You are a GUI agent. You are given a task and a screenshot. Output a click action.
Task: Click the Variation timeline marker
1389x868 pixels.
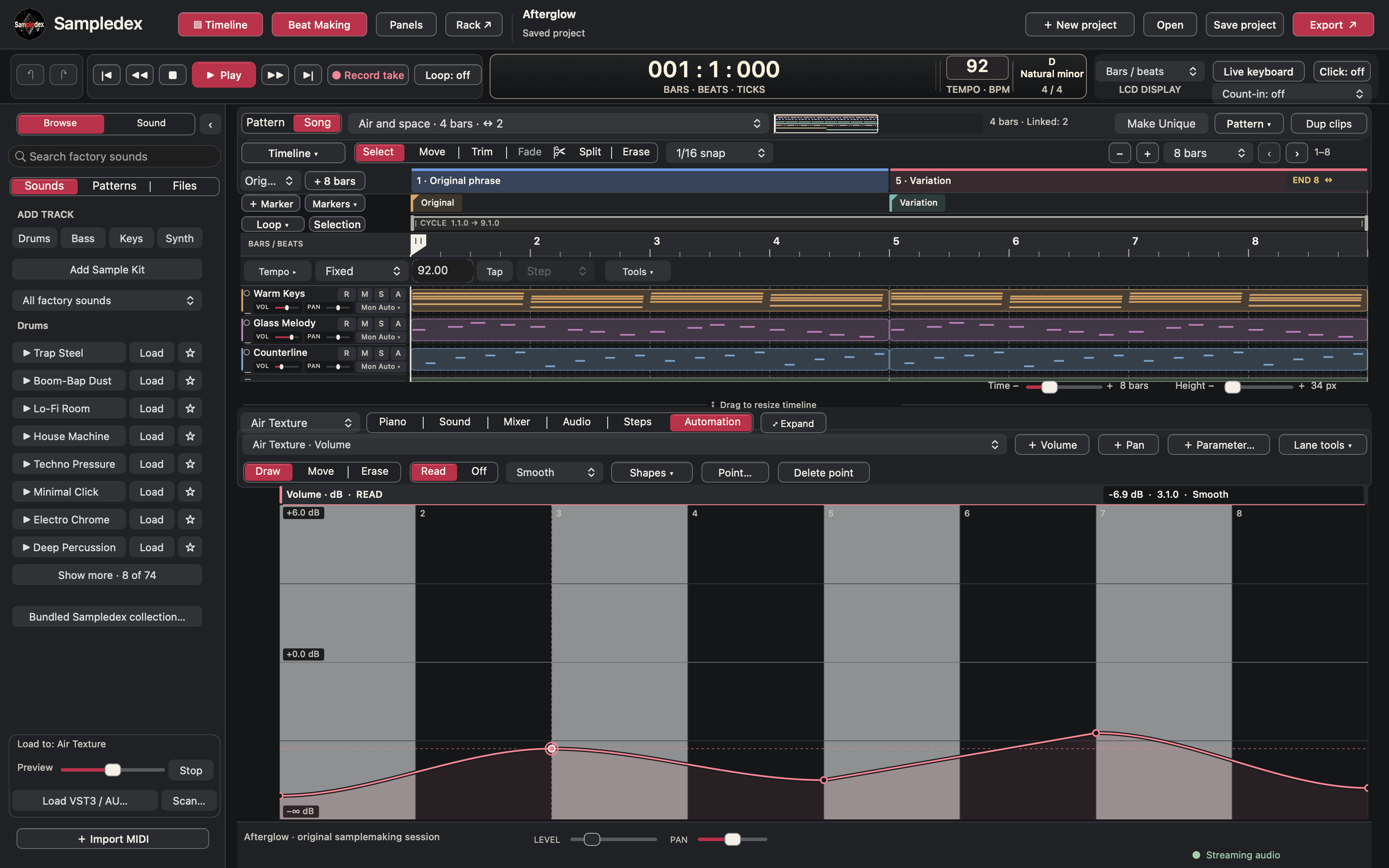[x=917, y=203]
